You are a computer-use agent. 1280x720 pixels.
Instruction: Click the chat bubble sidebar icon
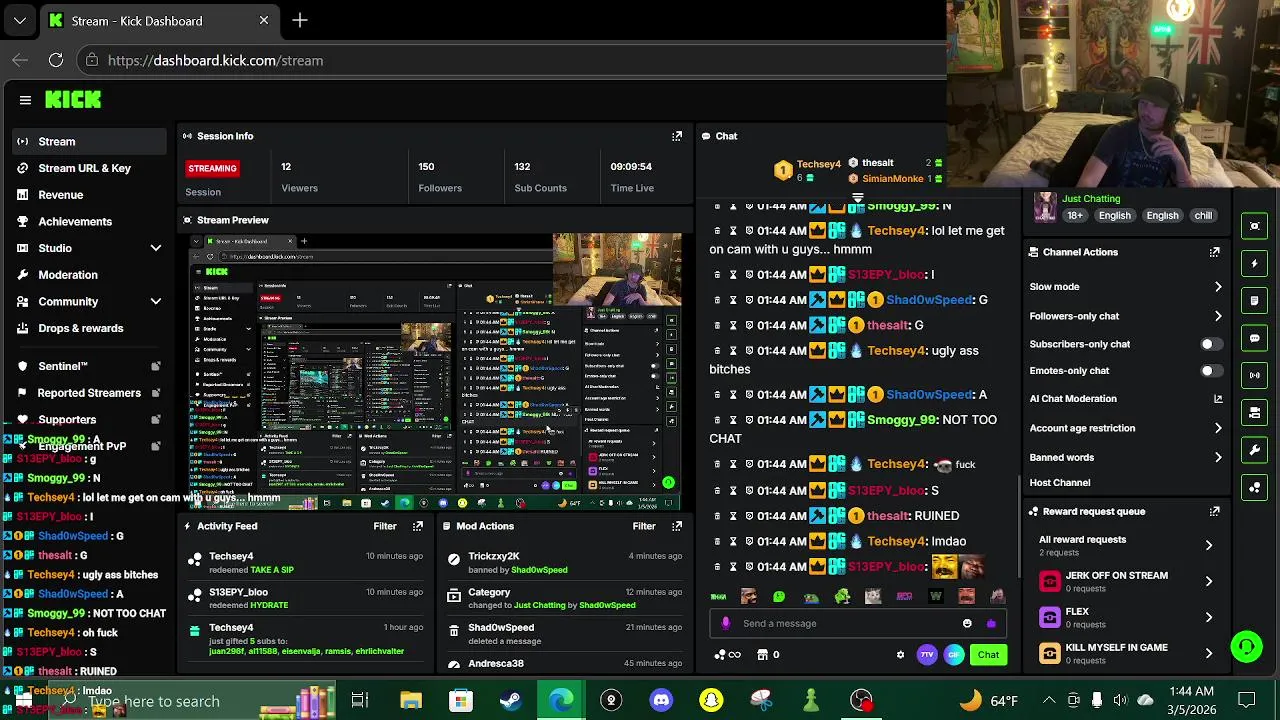tap(1255, 338)
